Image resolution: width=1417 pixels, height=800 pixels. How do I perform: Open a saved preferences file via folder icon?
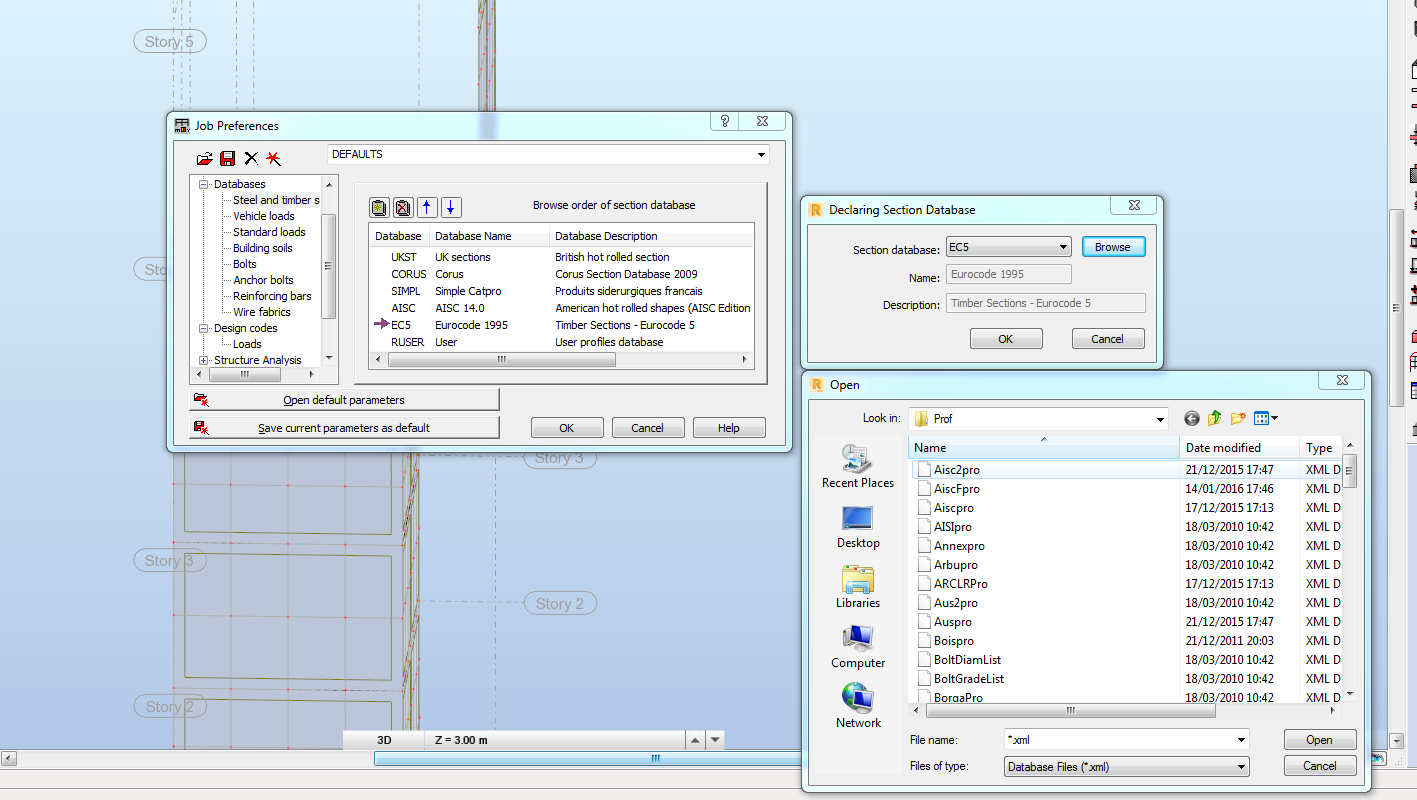click(x=204, y=158)
